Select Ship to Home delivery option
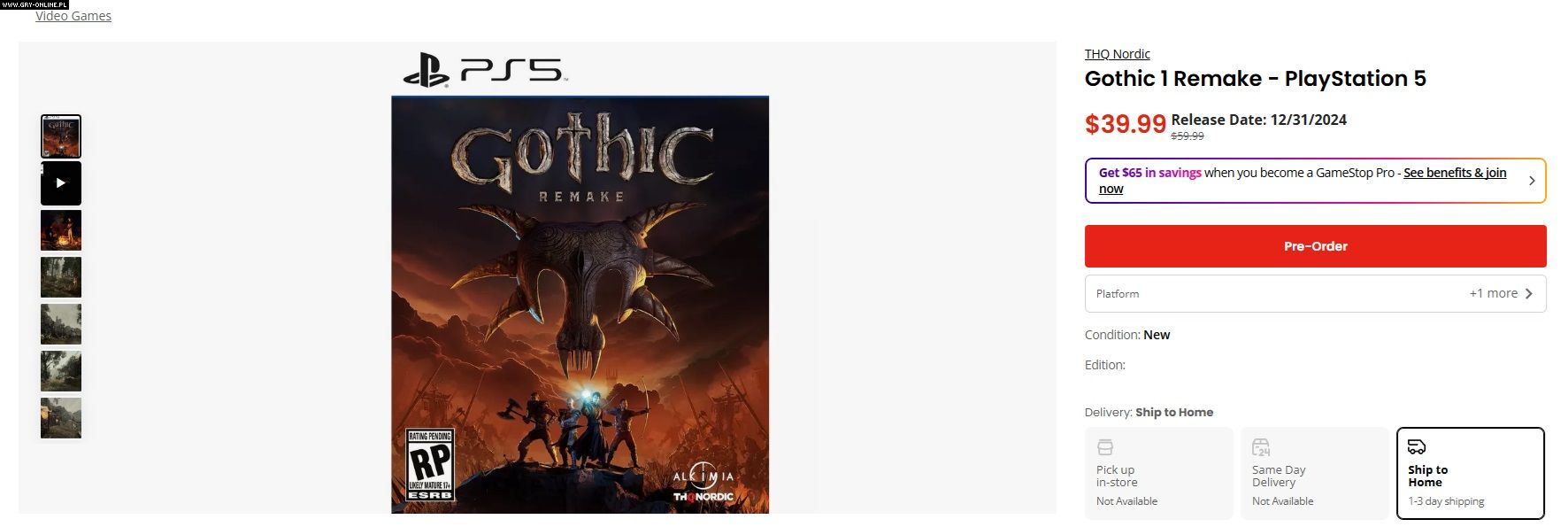Screen dimensions: 1568x527 1471,473
